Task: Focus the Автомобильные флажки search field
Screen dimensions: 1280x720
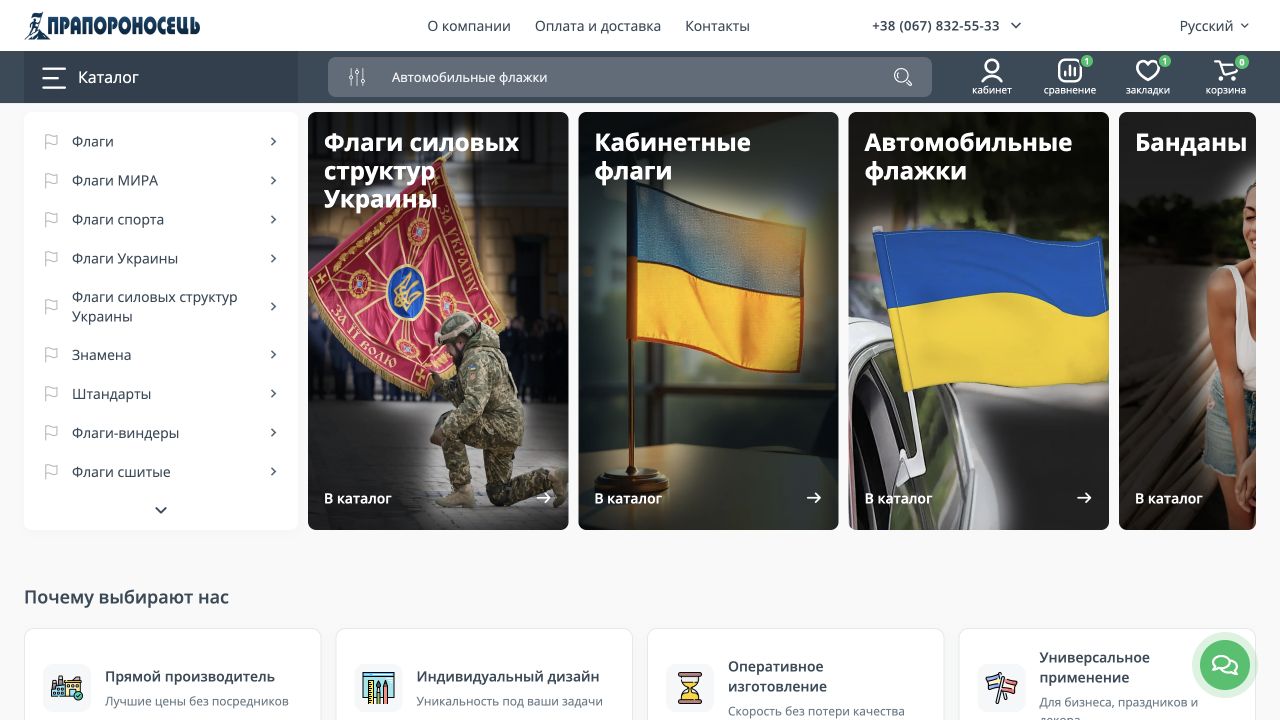Action: point(630,77)
